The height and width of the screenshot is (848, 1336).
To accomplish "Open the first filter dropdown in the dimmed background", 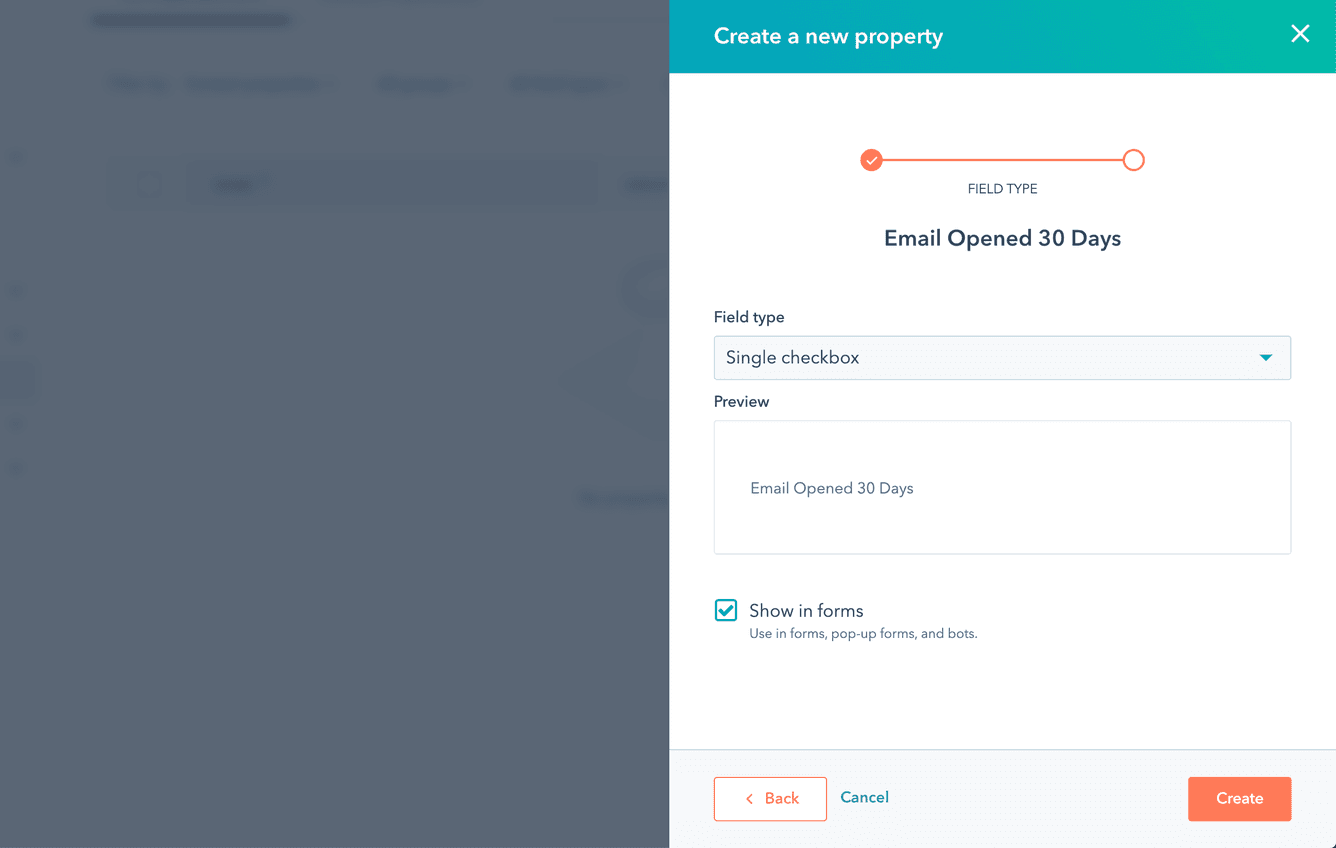I will click(x=262, y=84).
